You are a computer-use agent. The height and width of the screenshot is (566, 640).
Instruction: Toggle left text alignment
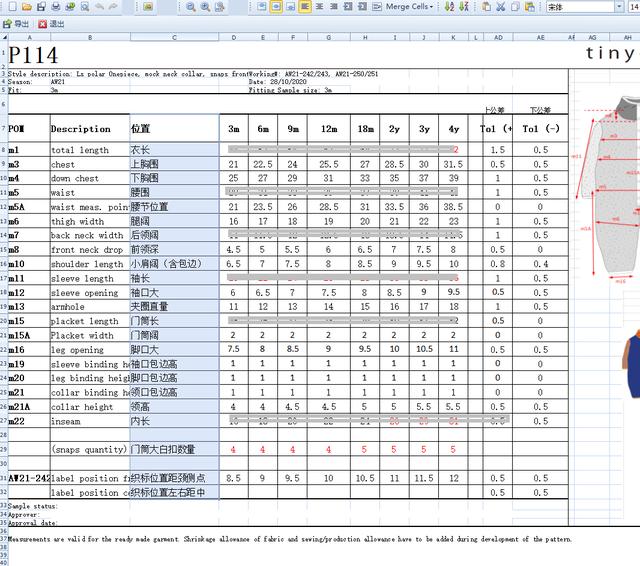point(304,7)
